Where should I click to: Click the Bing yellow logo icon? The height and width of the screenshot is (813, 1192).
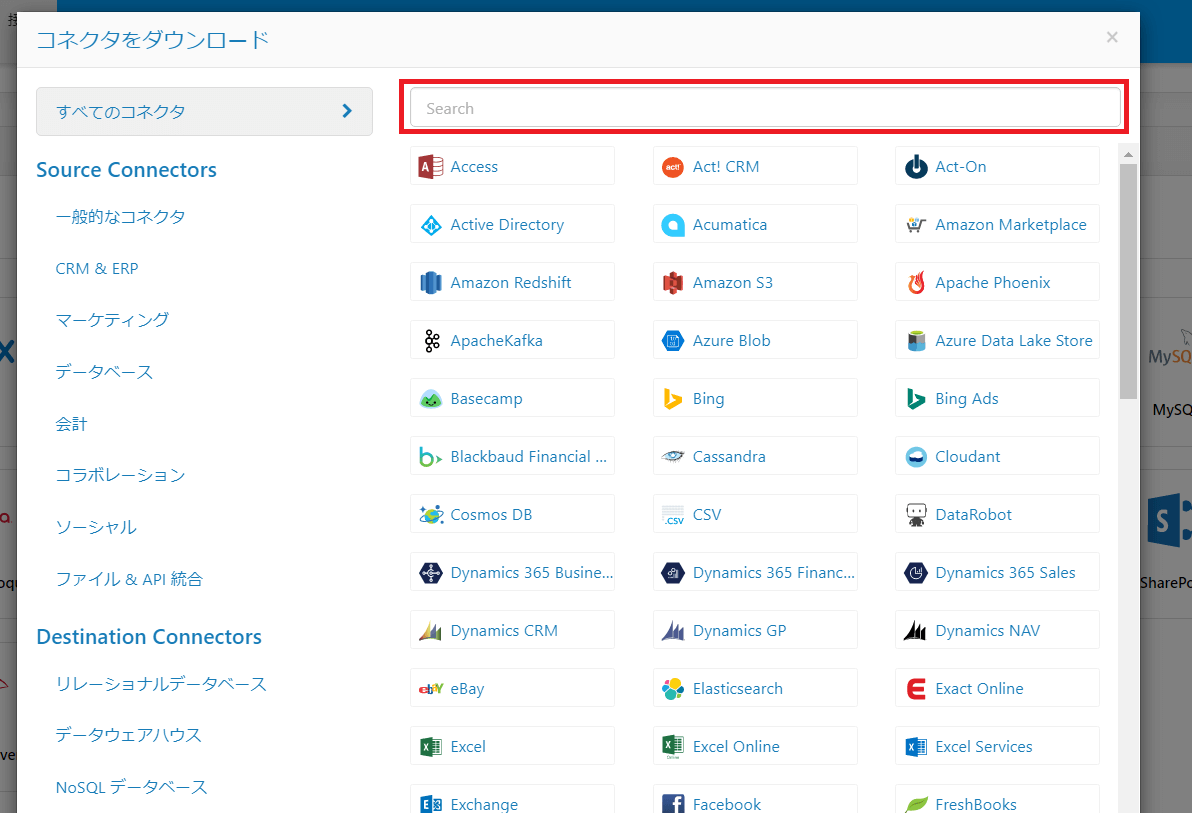[x=673, y=399]
